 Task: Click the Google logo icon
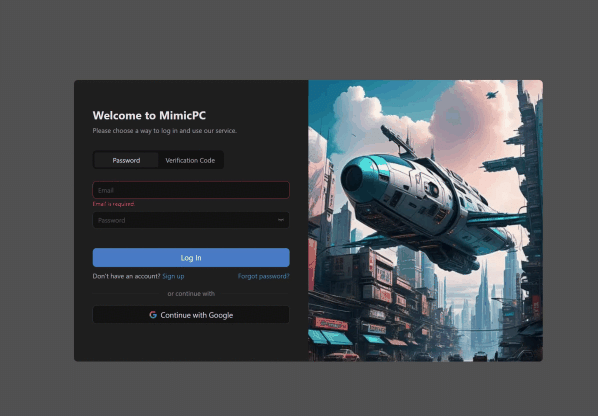click(x=153, y=315)
